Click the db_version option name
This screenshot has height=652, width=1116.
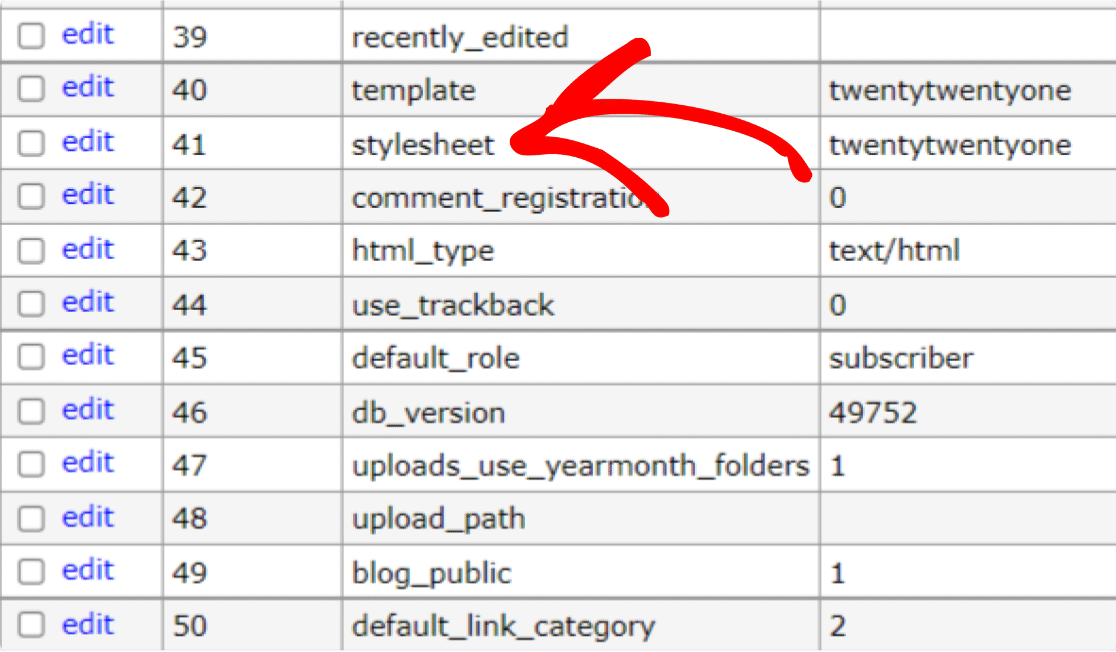pyautogui.click(x=428, y=413)
